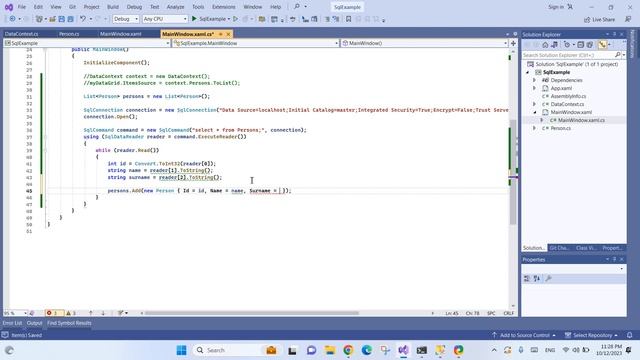Collapse the MainWindow.xaml node
The image size is (640, 360).
(534, 112)
